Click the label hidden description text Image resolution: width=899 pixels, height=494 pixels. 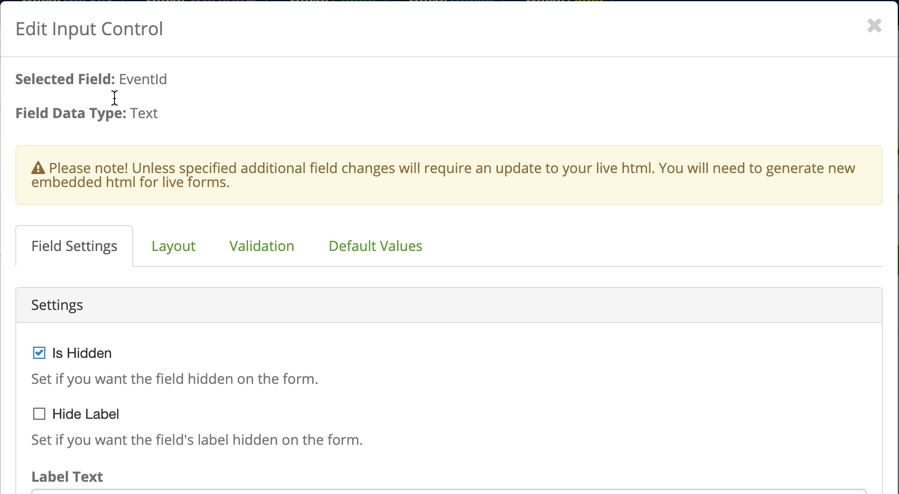point(197,440)
